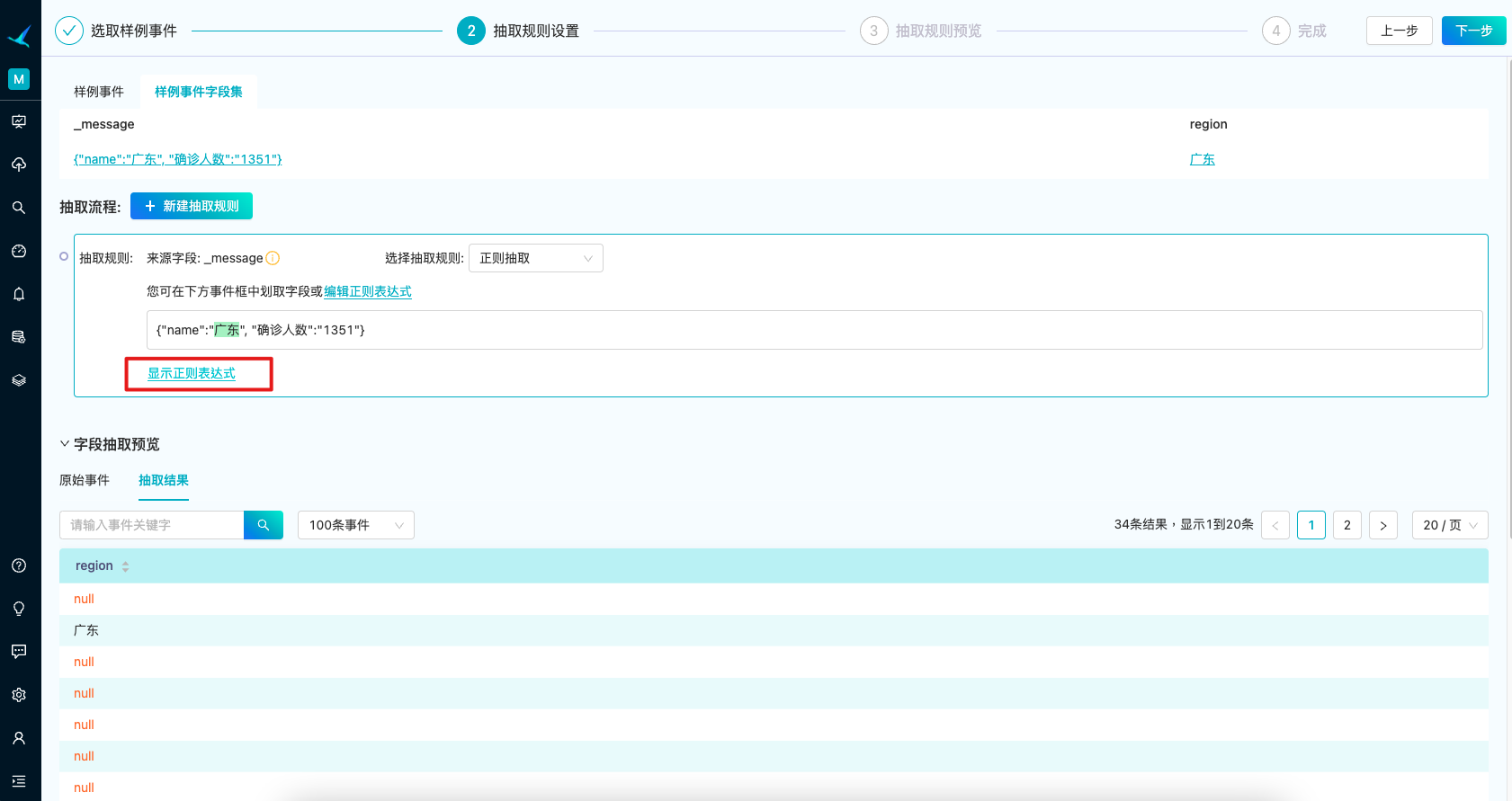1512x801 pixels.
Task: Click the 新建抽取规则 button
Action: pyautogui.click(x=192, y=206)
